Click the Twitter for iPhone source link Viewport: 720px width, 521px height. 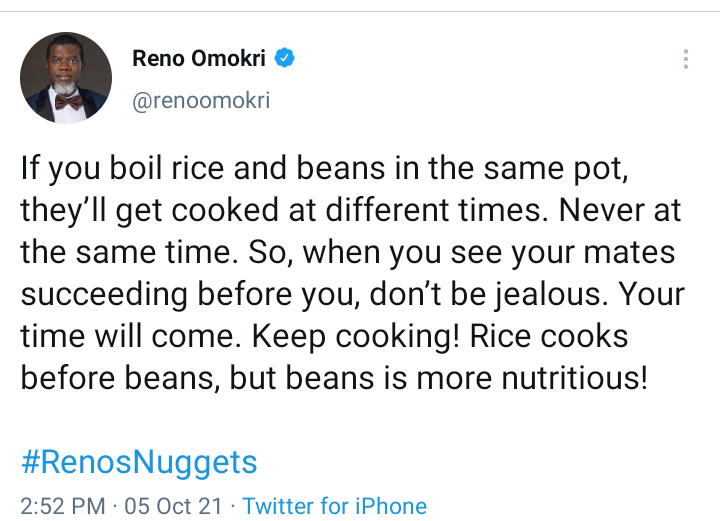pos(334,506)
